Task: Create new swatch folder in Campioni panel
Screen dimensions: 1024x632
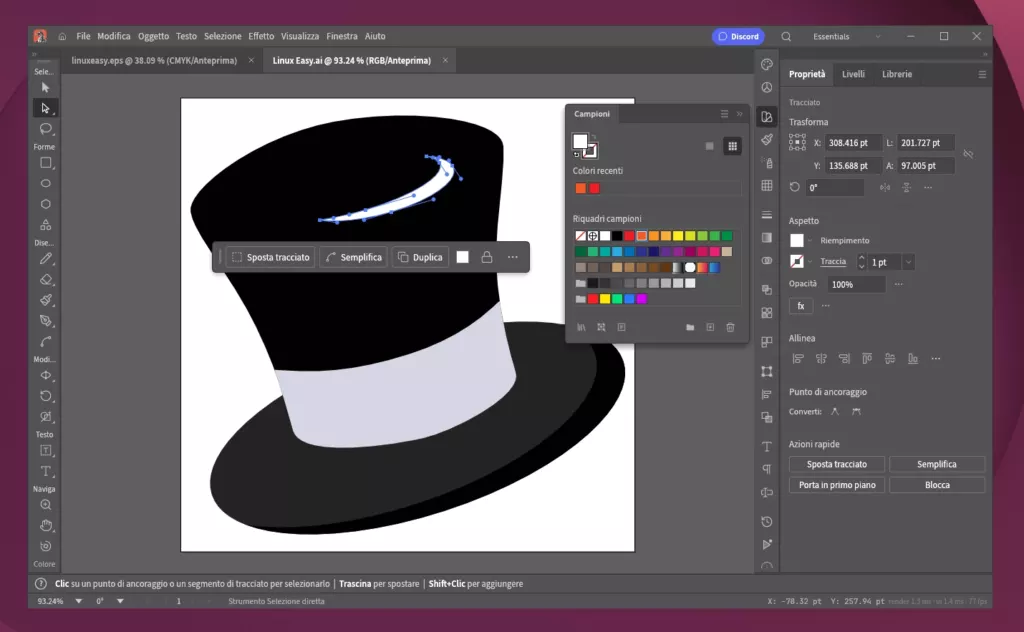Action: (690, 327)
